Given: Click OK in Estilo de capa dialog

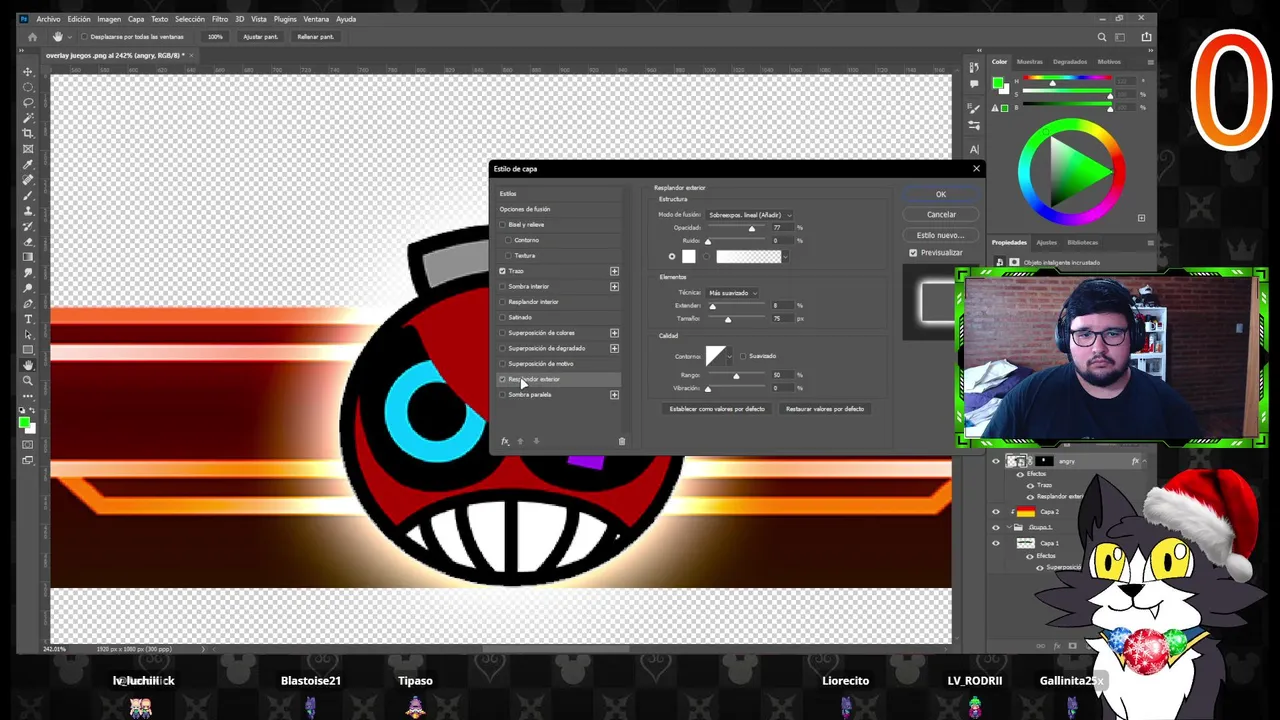Looking at the screenshot, I should (x=940, y=194).
